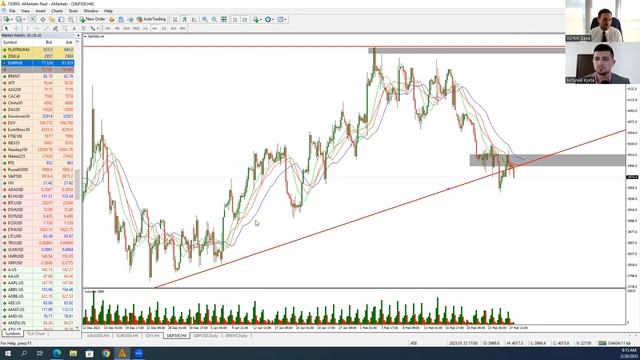Switch to the XAUUSD,H4 chart tab

tap(98, 336)
